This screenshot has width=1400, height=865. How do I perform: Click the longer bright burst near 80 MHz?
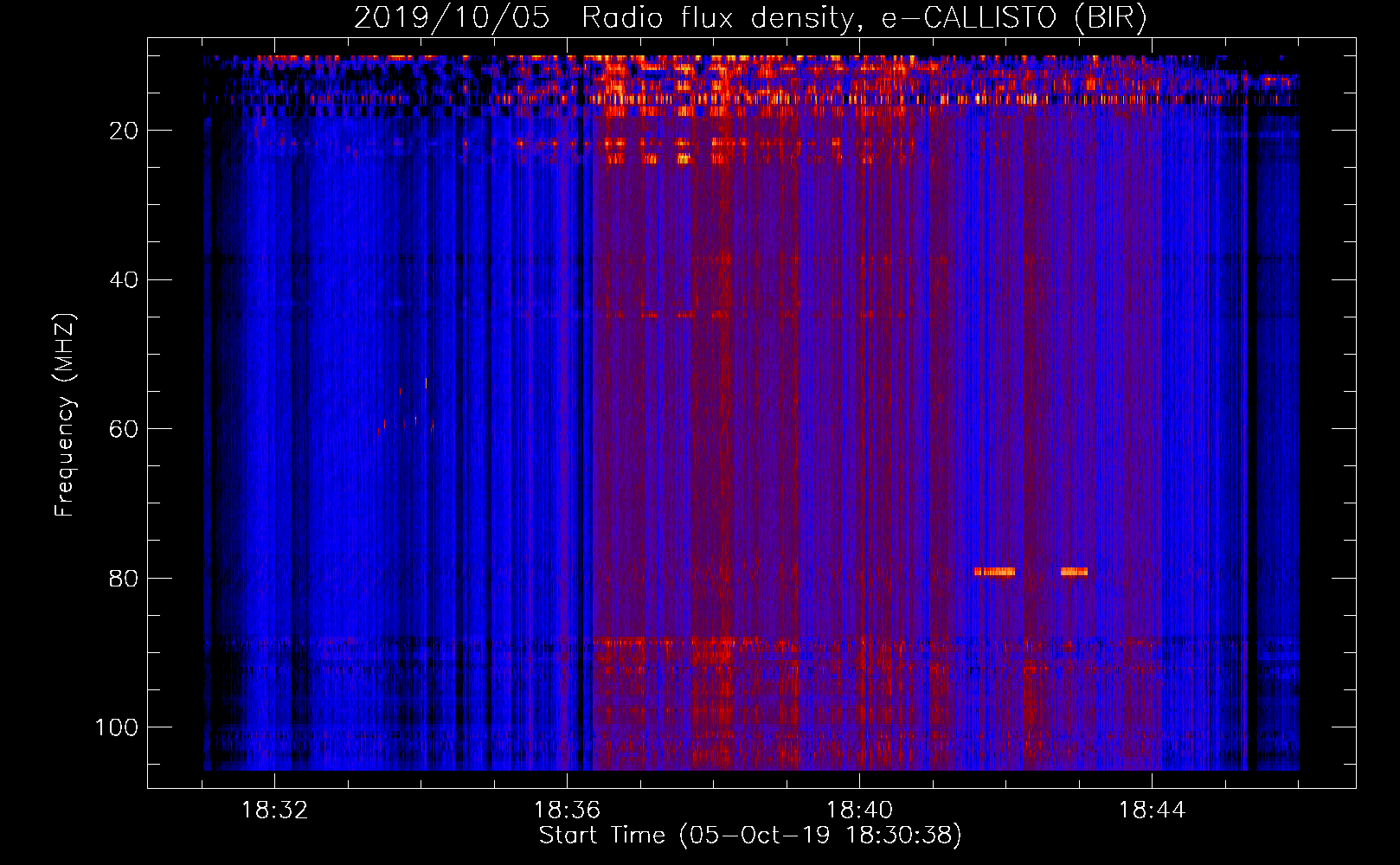click(x=994, y=572)
